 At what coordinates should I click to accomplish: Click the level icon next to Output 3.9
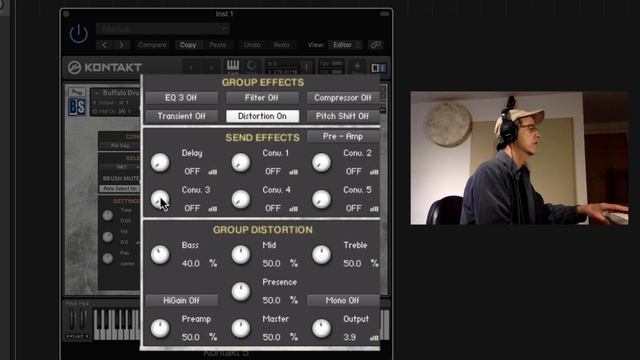(x=374, y=338)
